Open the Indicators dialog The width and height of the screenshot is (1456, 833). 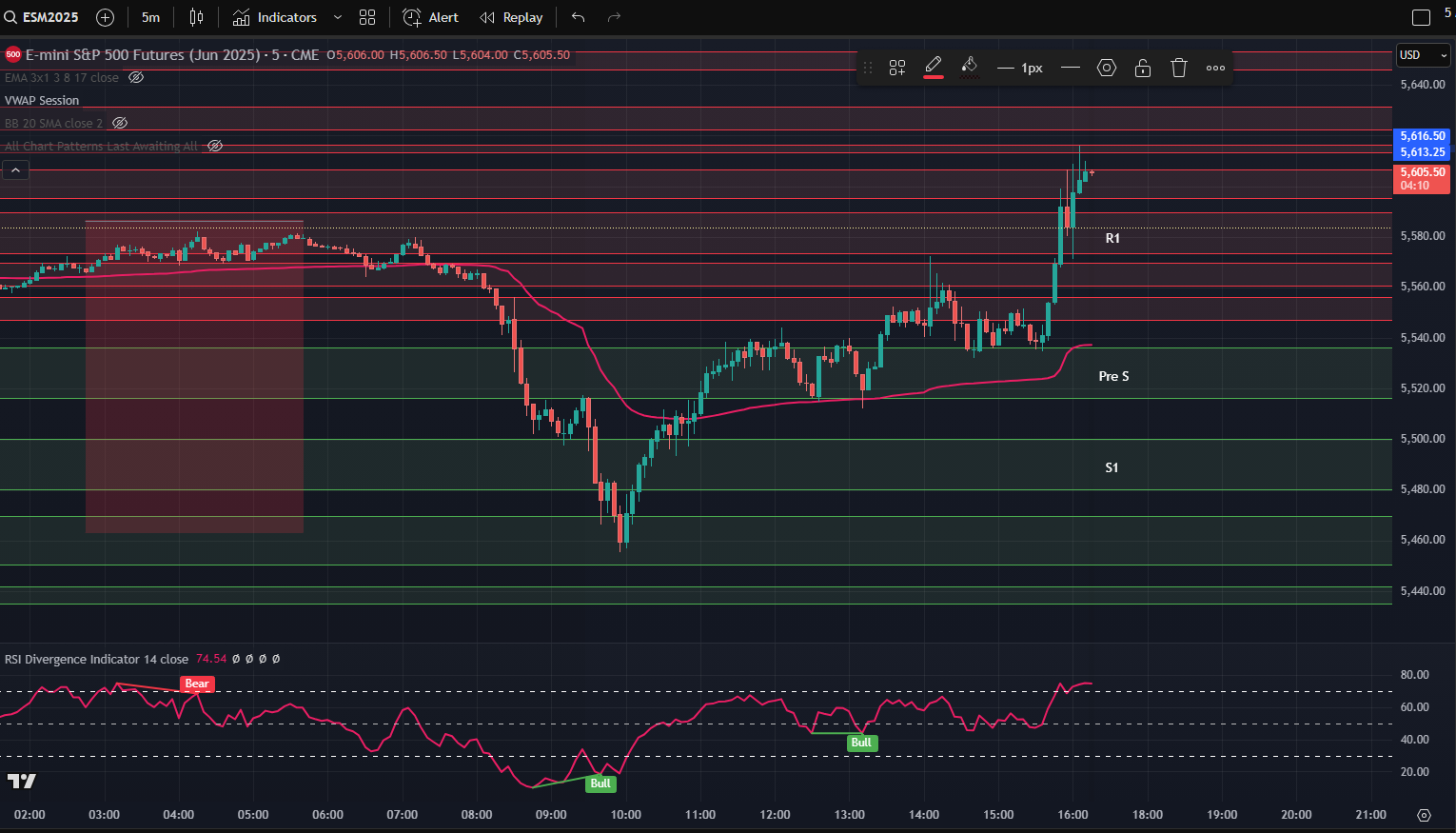[x=275, y=17]
